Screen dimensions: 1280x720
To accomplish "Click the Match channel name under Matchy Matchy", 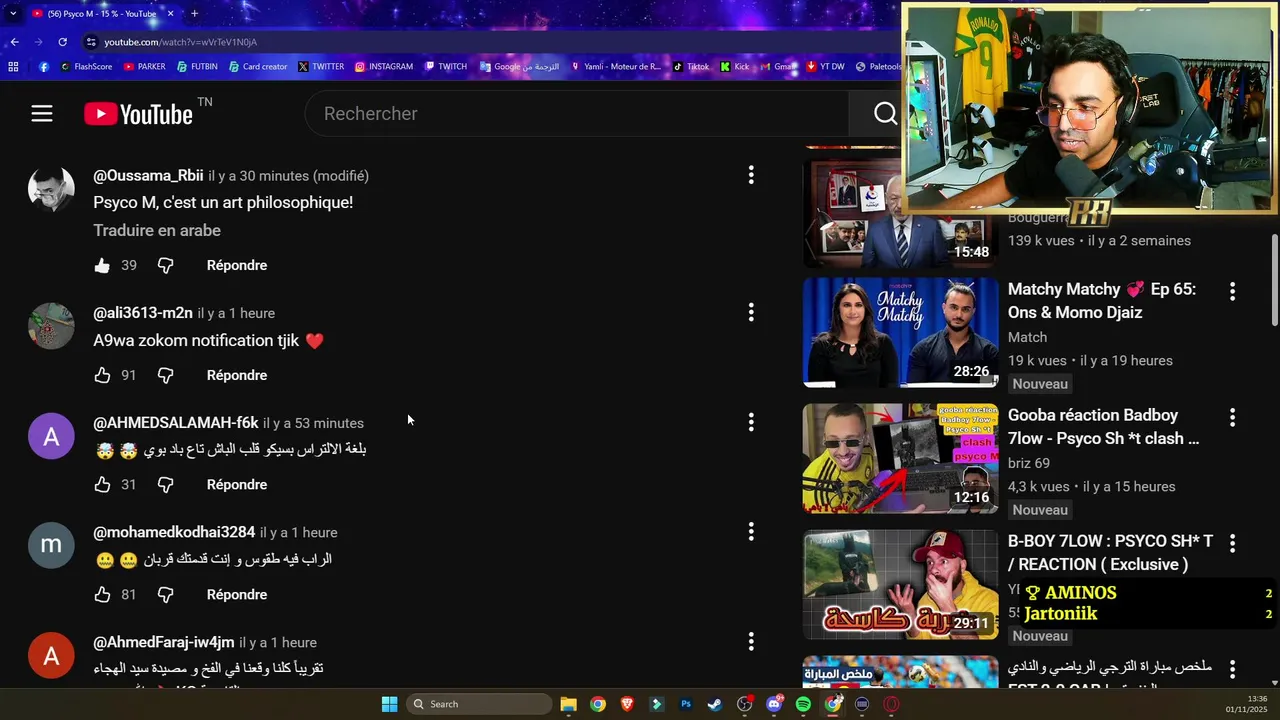I will pos(1027,337).
